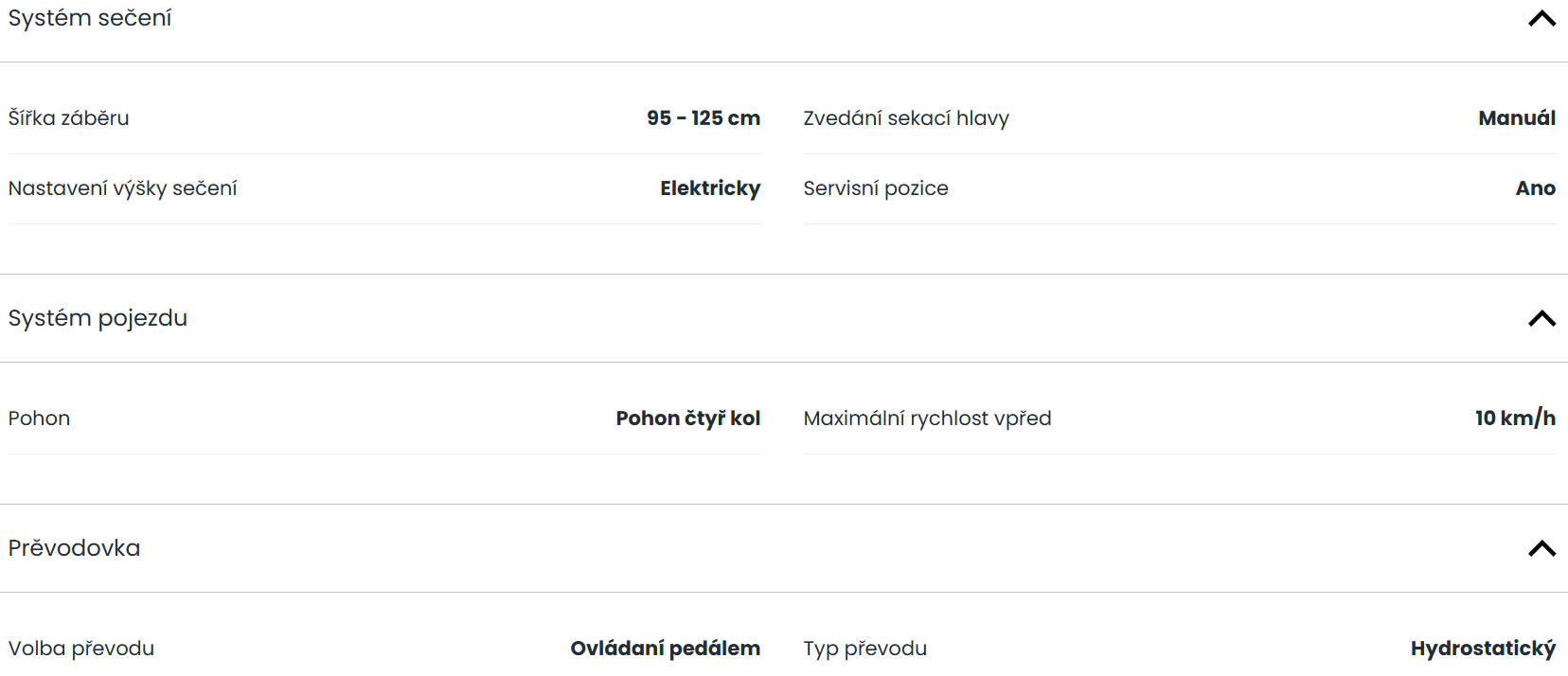Click the Manuál value
Image resolution: width=1568 pixels, height=676 pixels.
[x=1517, y=118]
